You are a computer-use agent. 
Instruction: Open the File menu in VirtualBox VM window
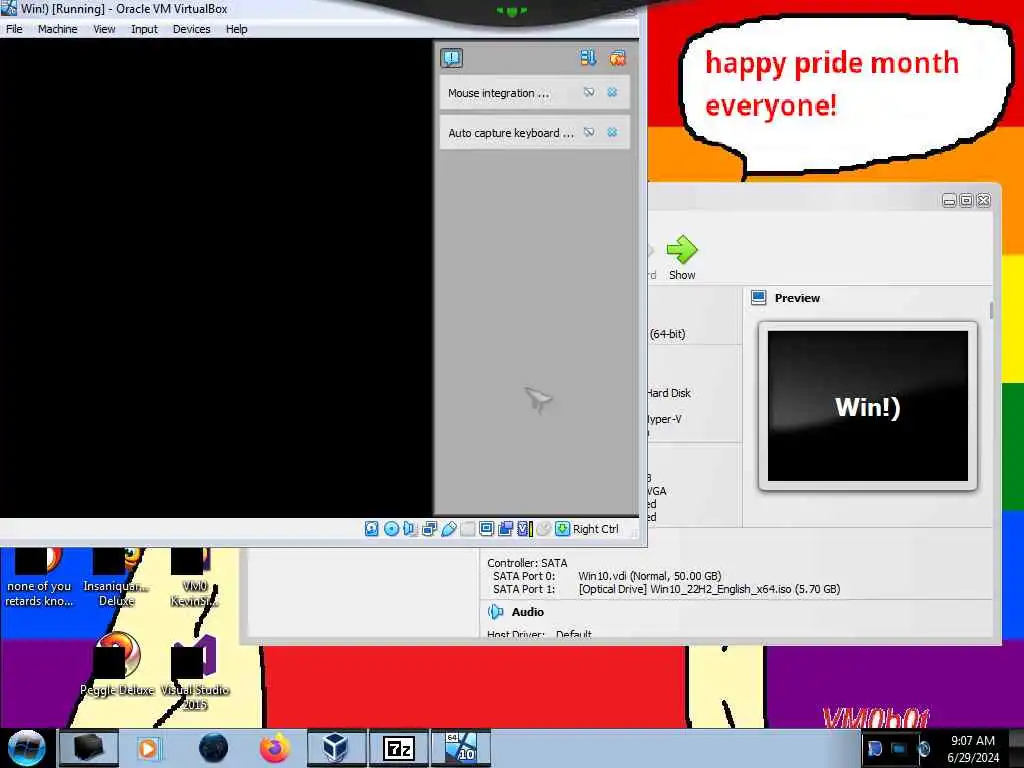pos(14,29)
